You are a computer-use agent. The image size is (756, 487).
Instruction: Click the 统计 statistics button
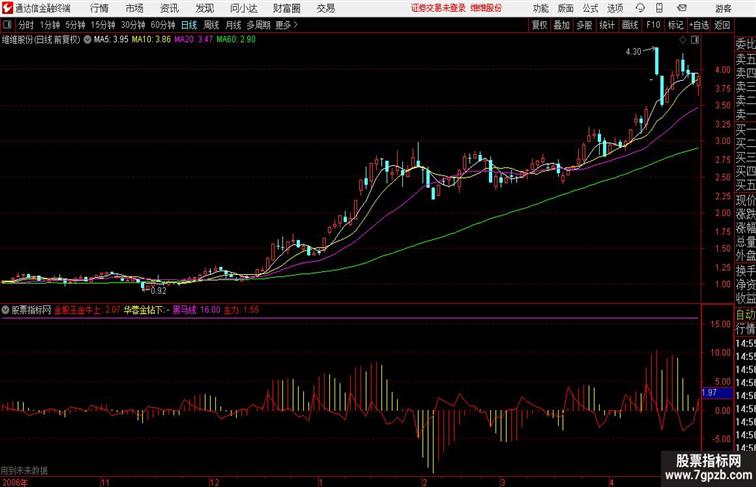click(607, 25)
